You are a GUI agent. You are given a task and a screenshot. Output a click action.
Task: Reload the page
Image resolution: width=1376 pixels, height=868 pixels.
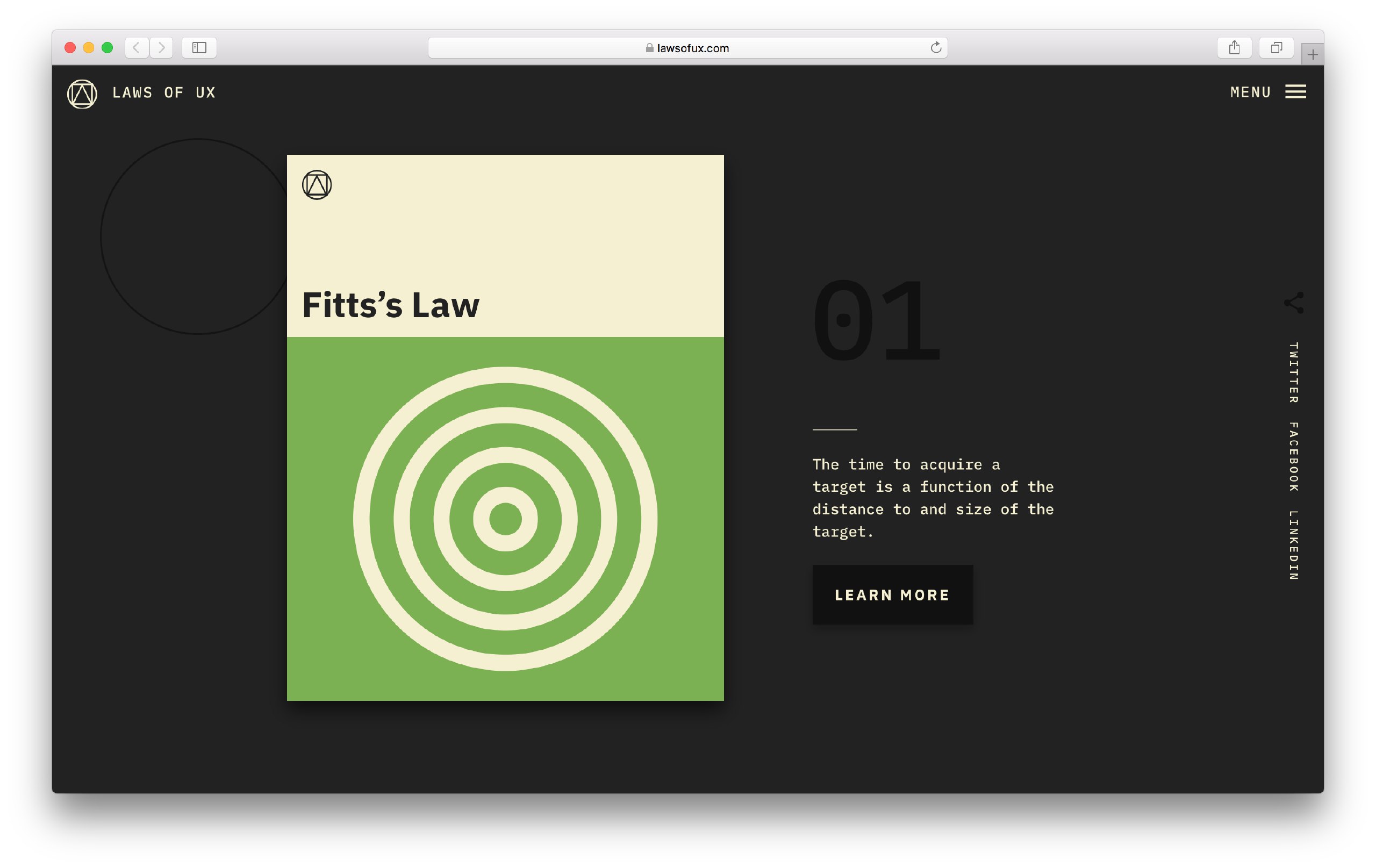[935, 47]
